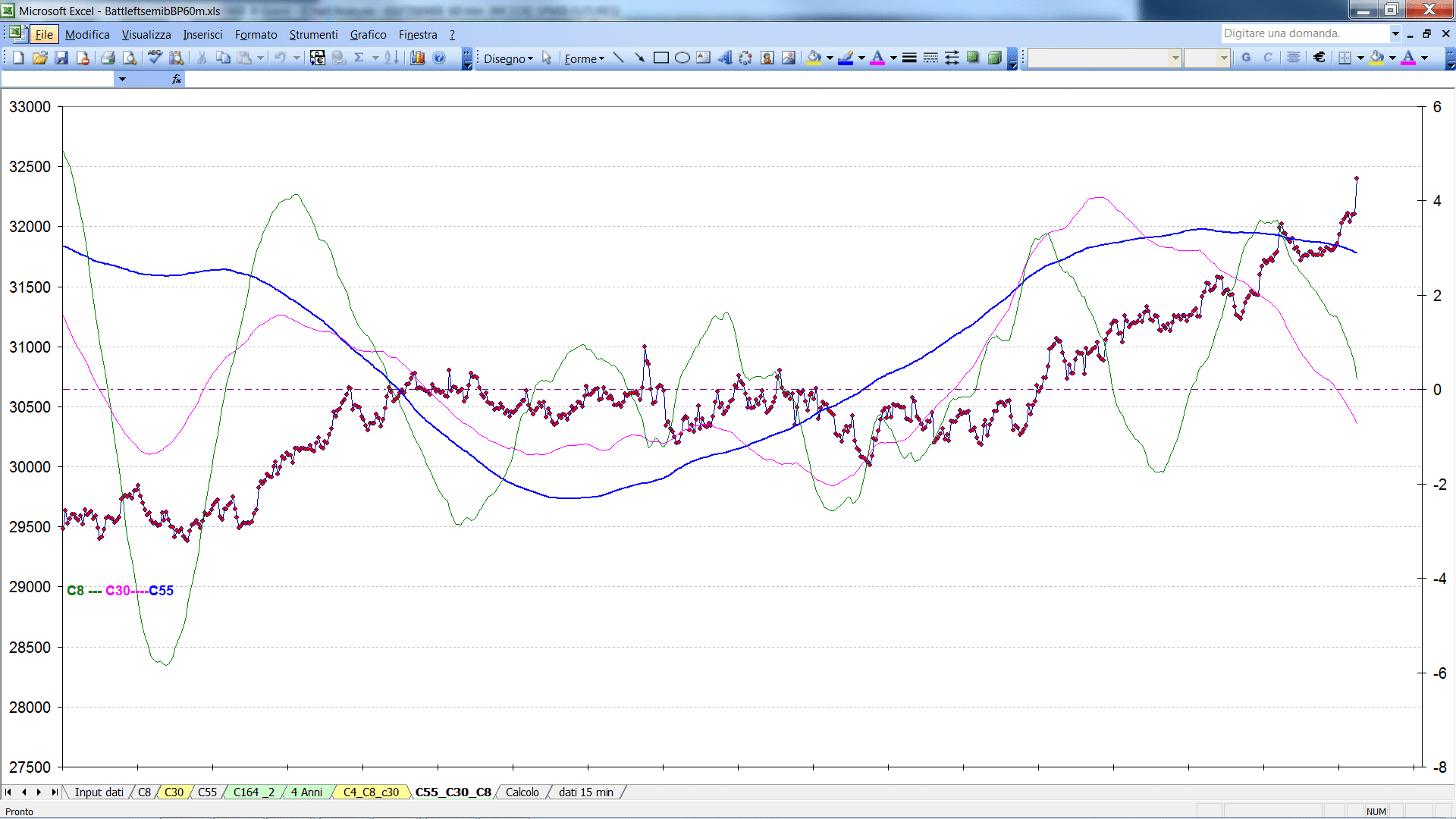
Task: Open the Disegno drawing menu
Action: click(x=508, y=58)
